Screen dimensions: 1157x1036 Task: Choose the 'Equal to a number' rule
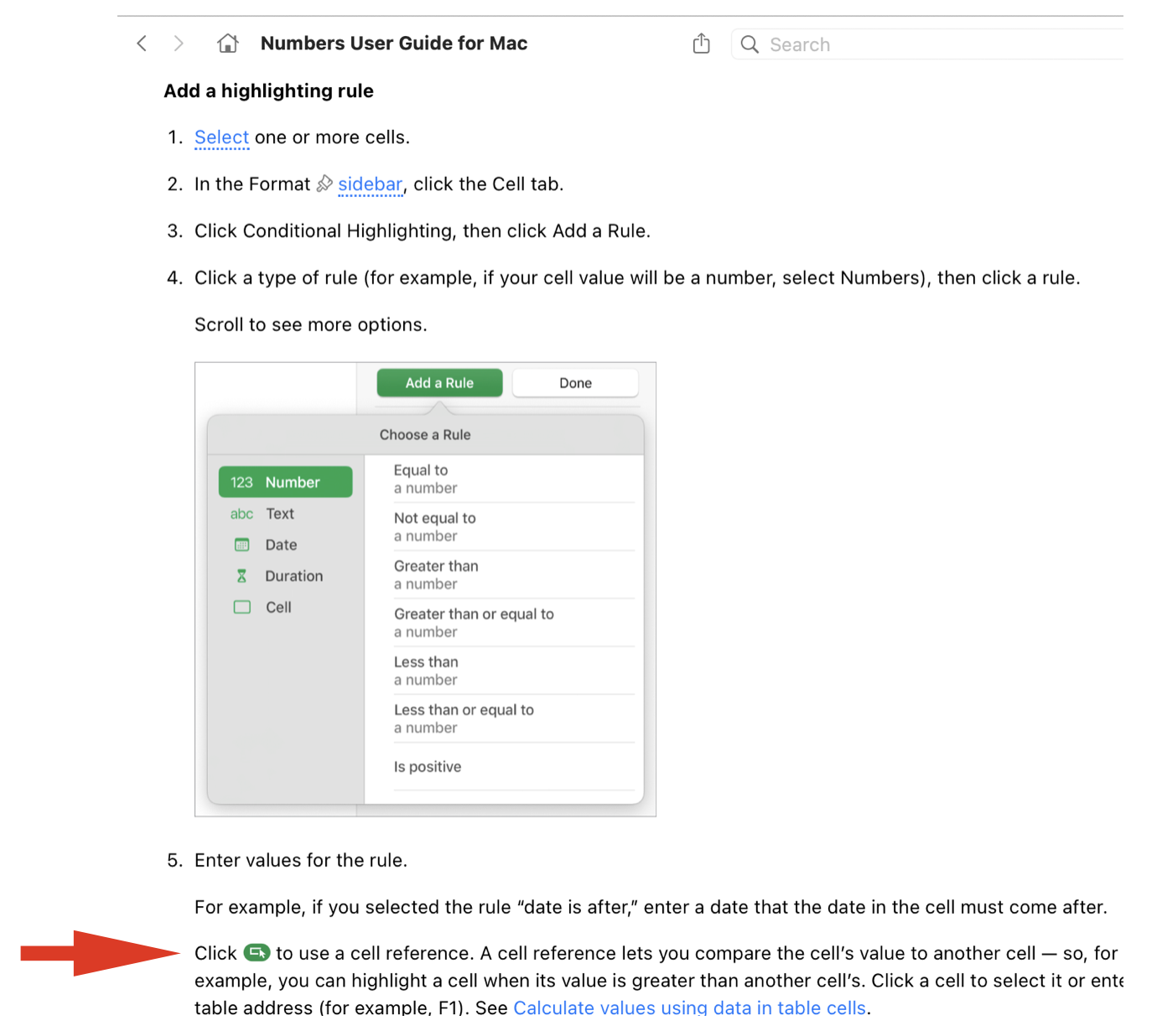pyautogui.click(x=505, y=479)
